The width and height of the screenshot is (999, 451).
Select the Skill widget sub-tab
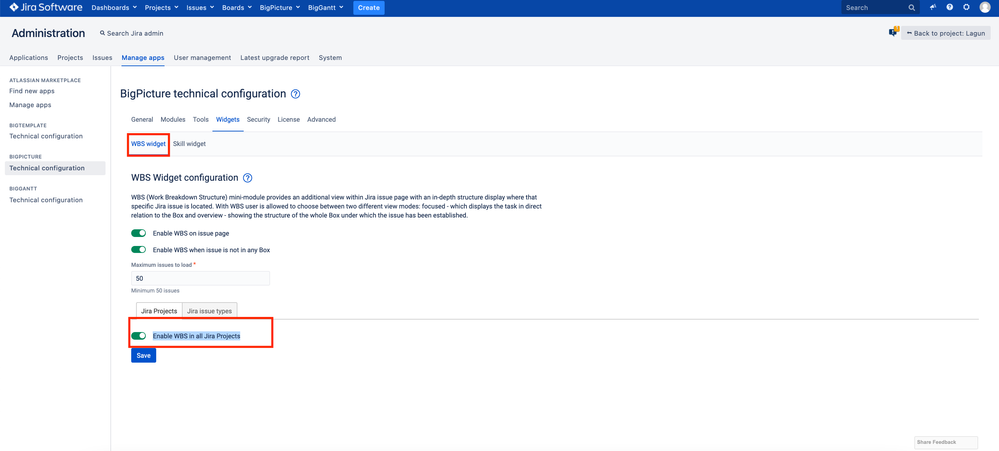pos(189,144)
